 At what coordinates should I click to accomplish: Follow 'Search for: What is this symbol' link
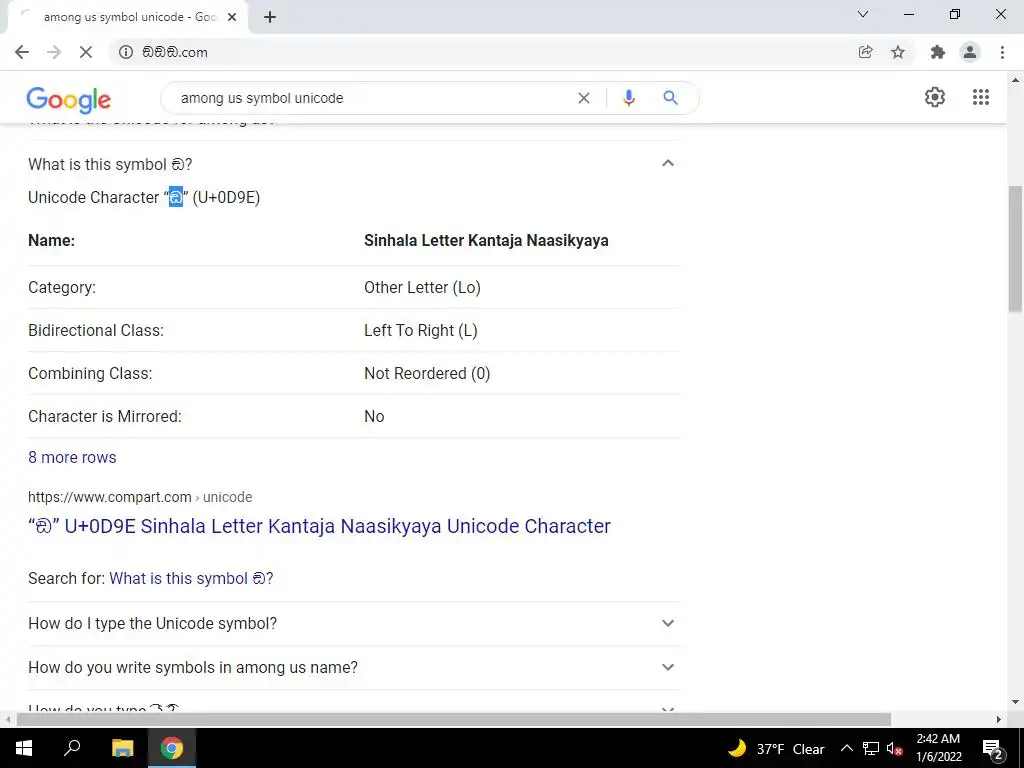click(191, 579)
